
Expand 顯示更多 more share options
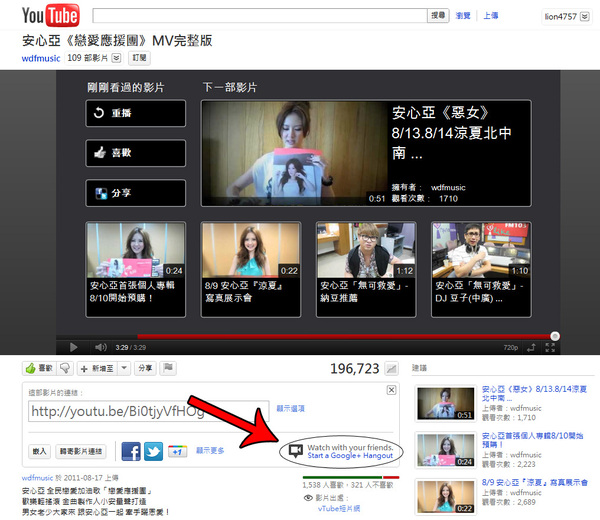(210, 451)
